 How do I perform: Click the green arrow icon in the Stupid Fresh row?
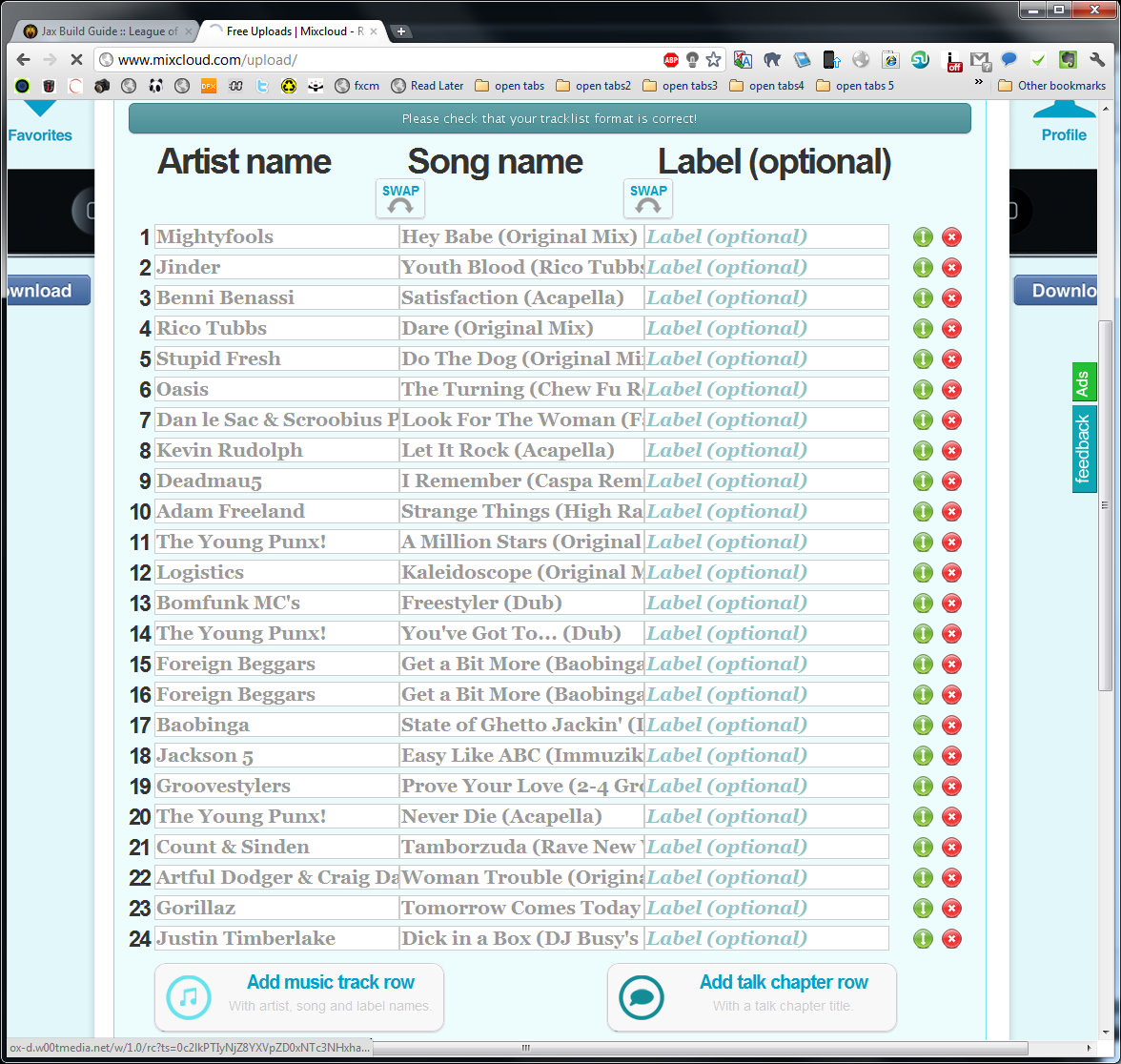923,358
